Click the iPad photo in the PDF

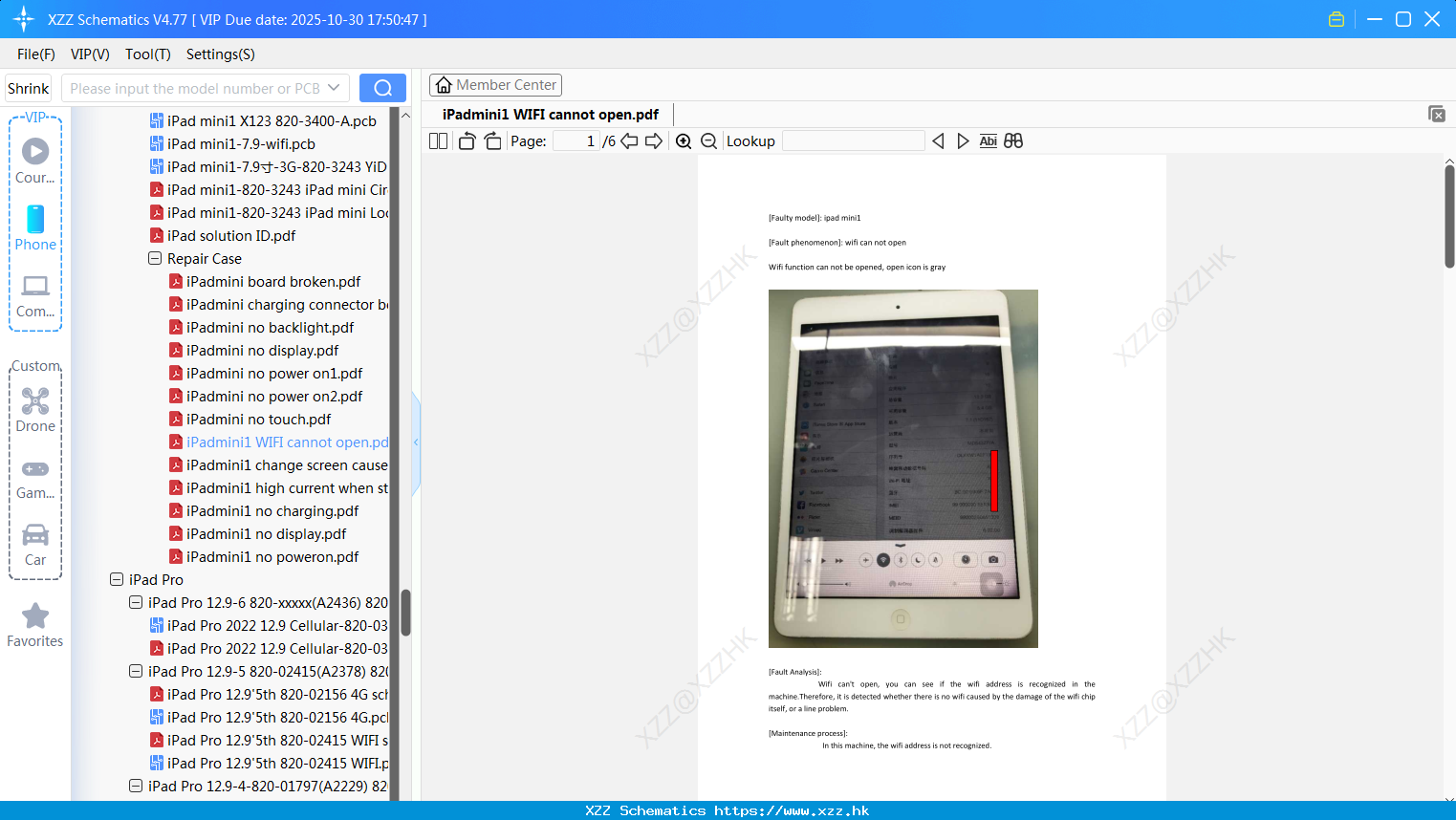click(x=903, y=468)
